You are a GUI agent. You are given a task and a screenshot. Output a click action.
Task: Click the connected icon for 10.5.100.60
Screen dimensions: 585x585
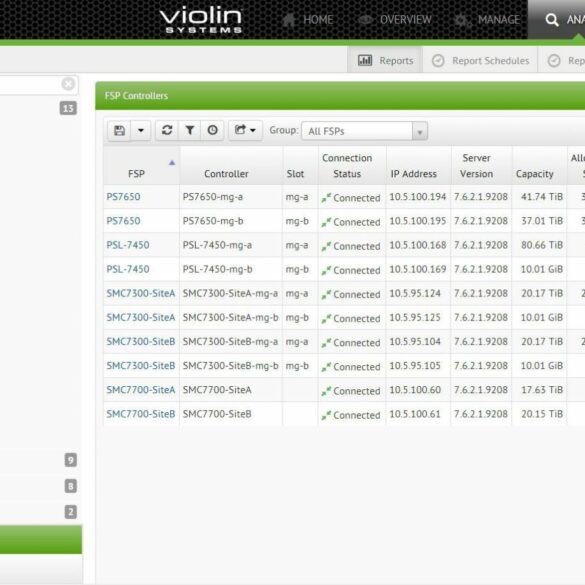point(326,391)
